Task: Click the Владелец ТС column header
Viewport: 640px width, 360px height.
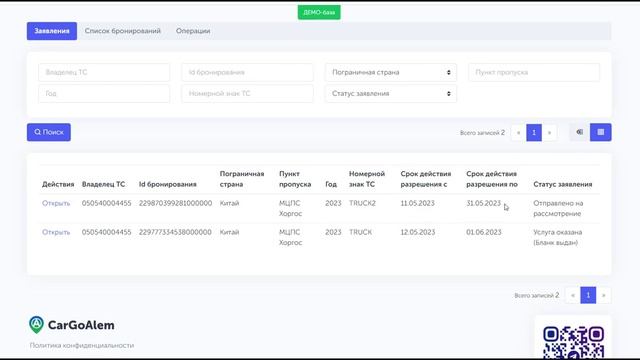Action: (103, 184)
